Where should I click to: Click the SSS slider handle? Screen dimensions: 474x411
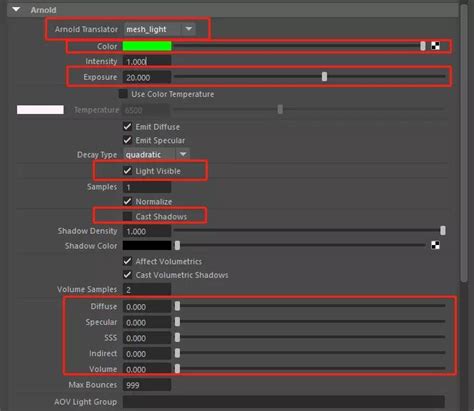(x=177, y=337)
